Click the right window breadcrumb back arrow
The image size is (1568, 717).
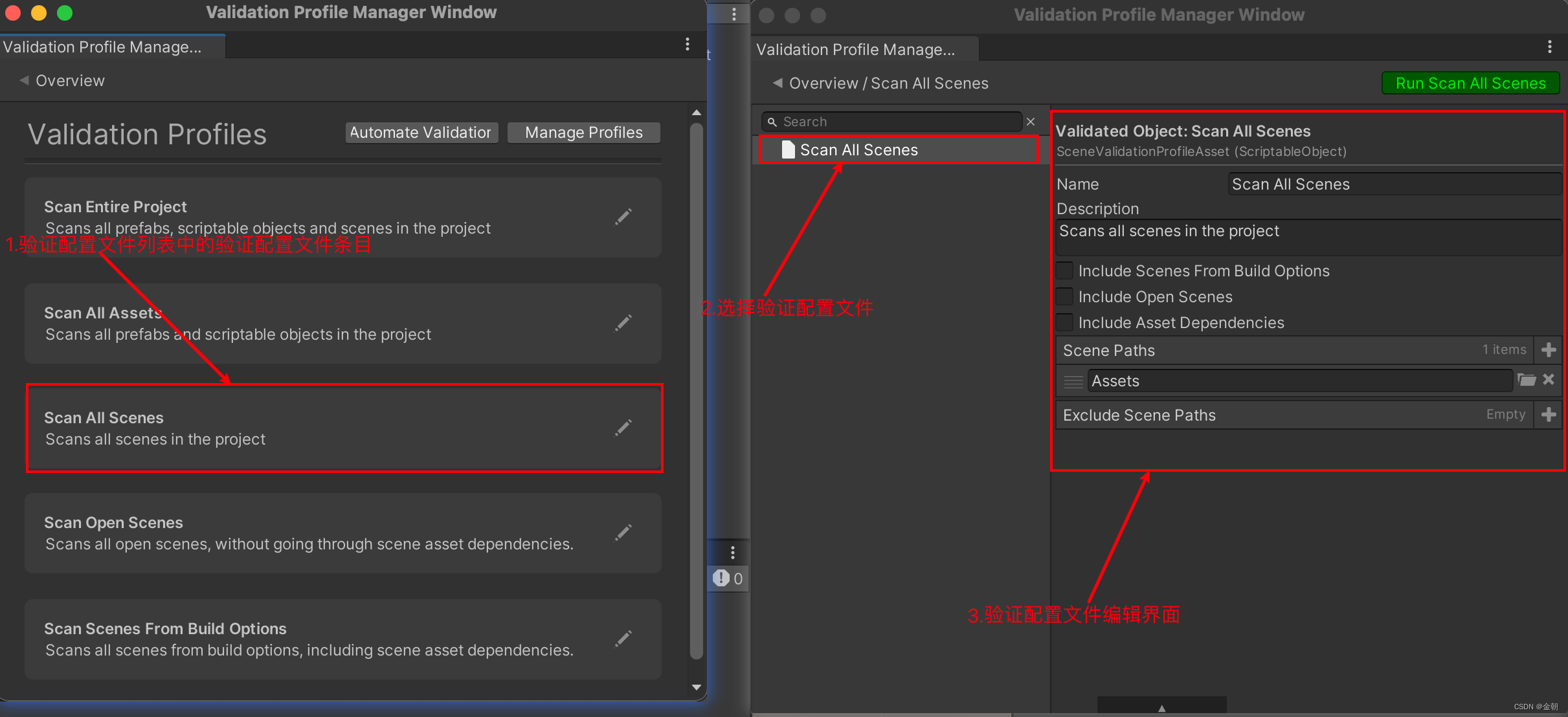[x=778, y=83]
